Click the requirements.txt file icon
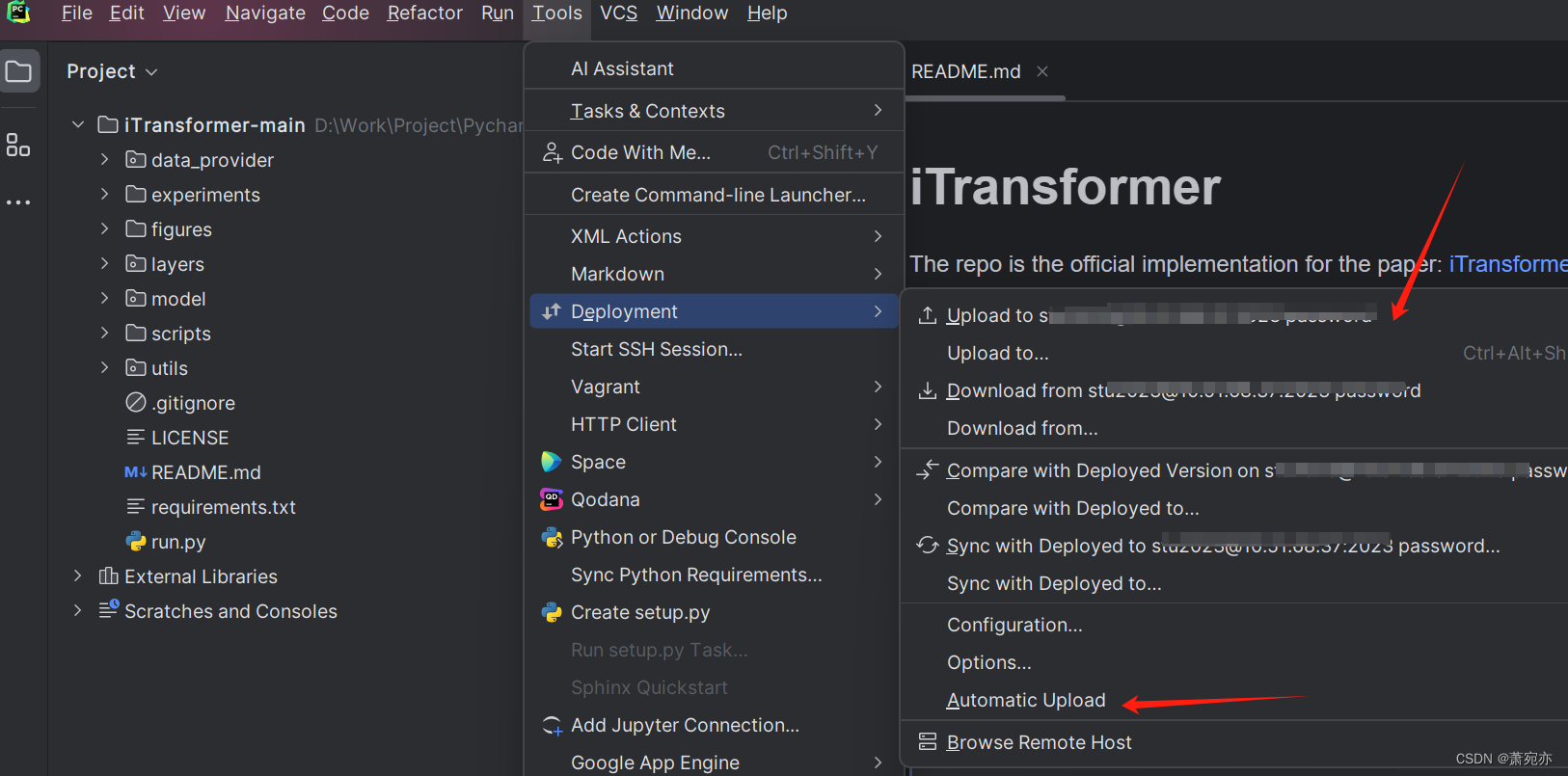 coord(136,507)
